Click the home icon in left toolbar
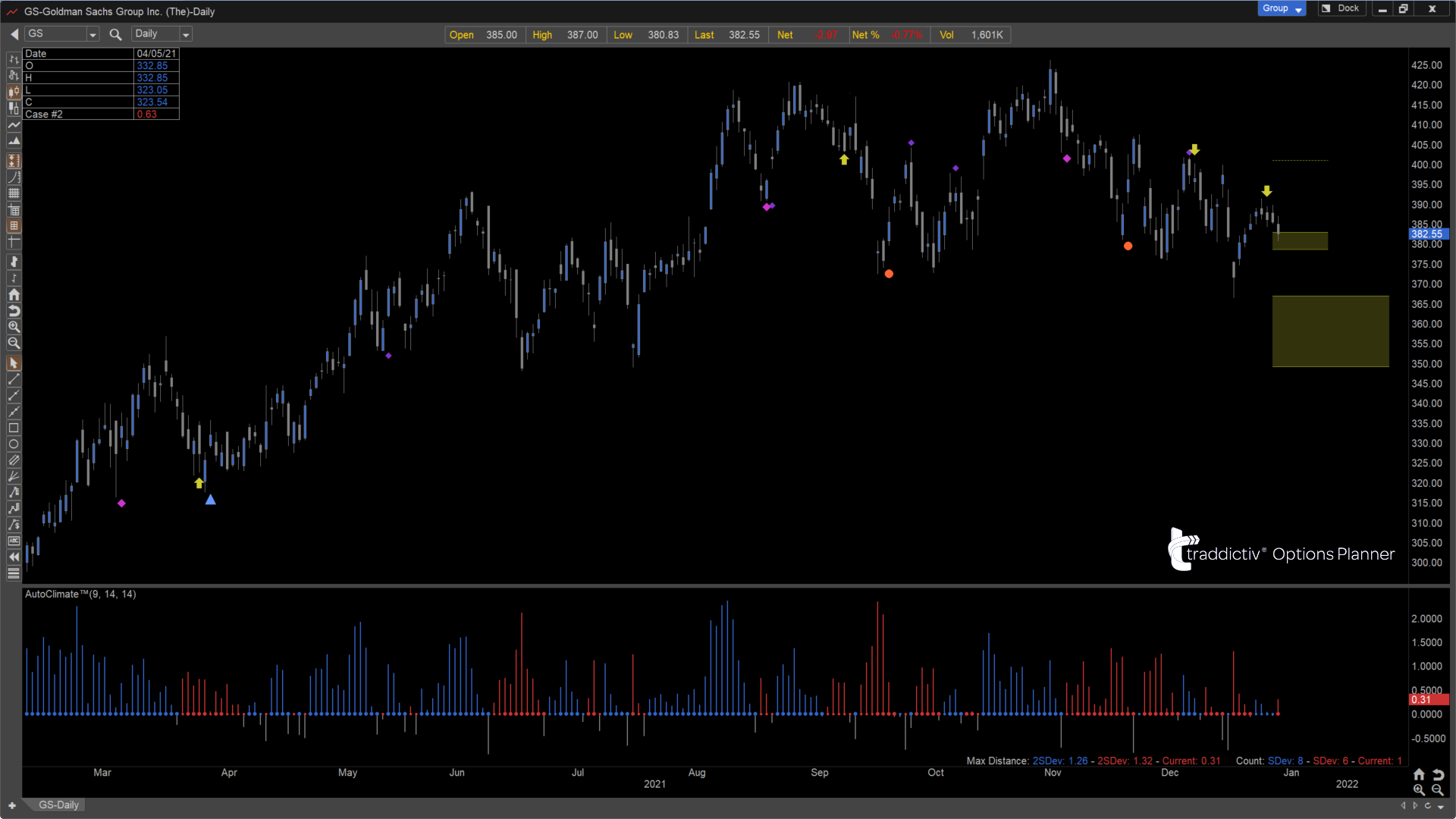Screen dimensions: 1456x819 pos(14,295)
